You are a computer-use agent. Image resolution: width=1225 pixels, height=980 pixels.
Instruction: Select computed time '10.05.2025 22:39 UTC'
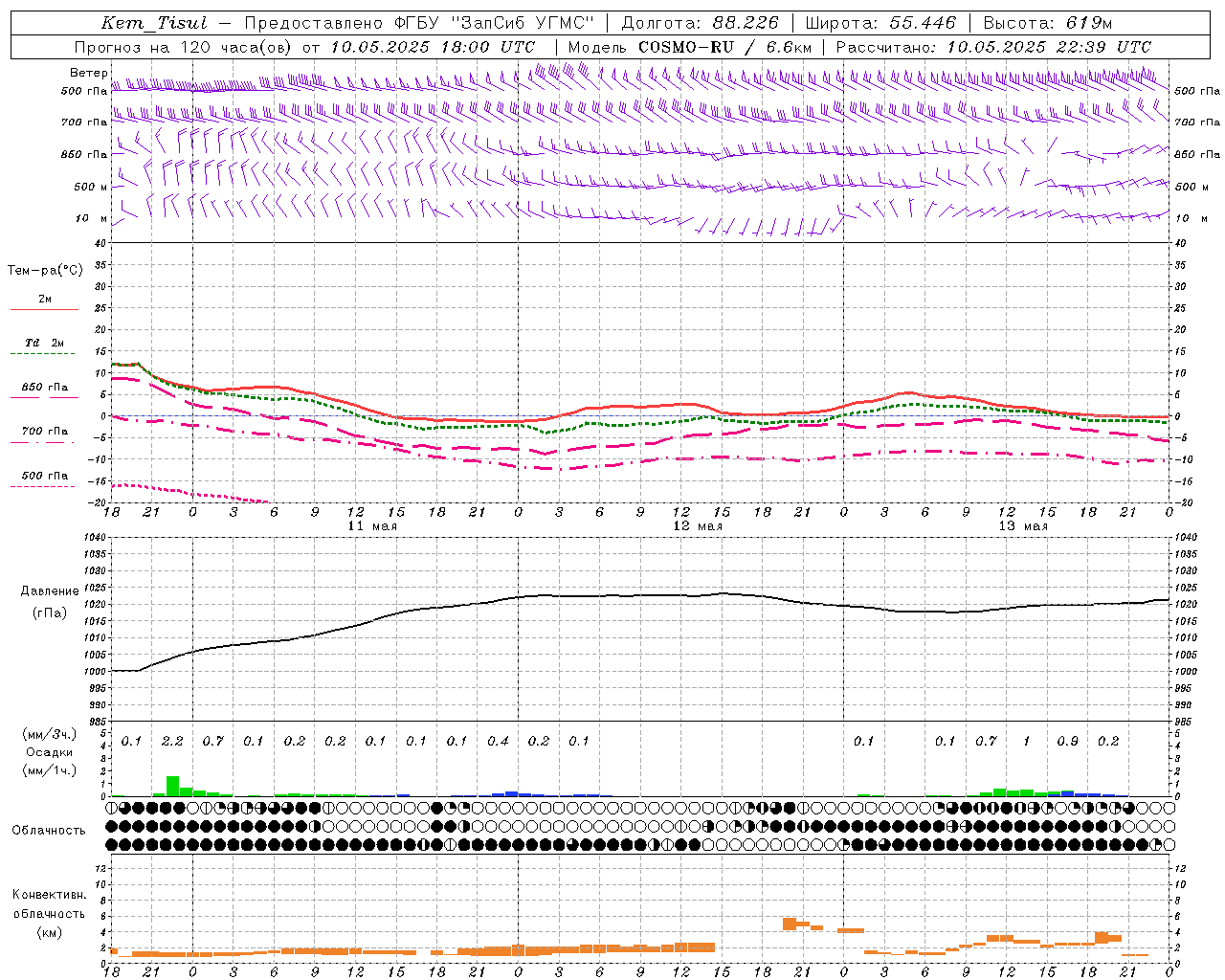click(1049, 47)
